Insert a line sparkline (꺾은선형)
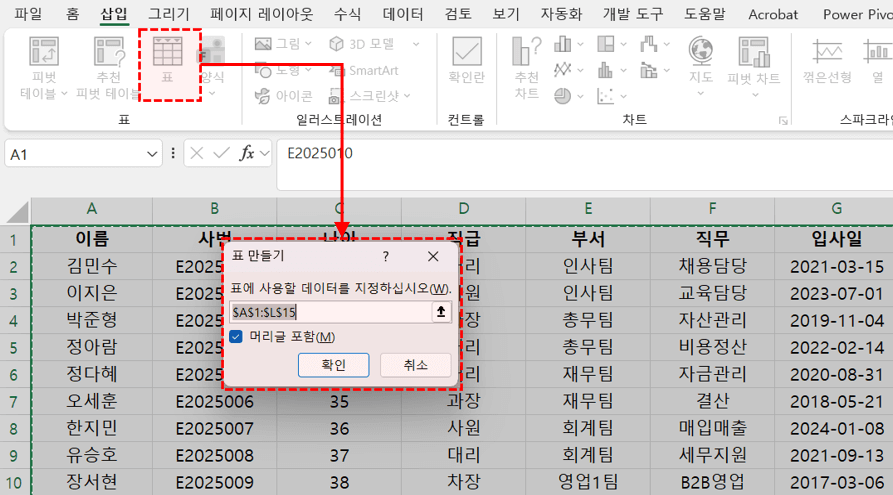893x495 pixels. (827, 62)
